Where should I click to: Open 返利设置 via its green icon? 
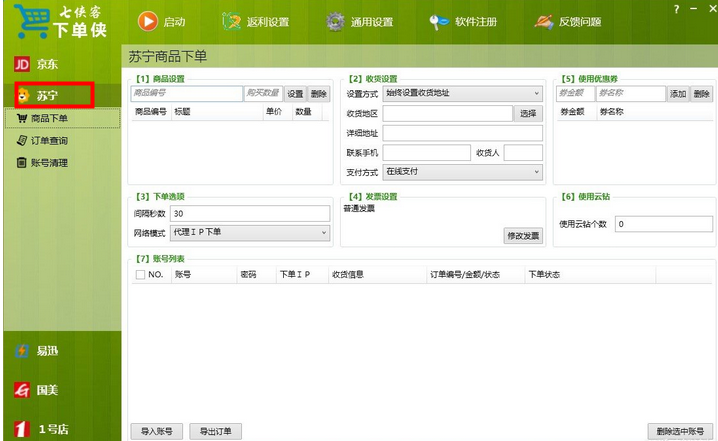[x=231, y=21]
